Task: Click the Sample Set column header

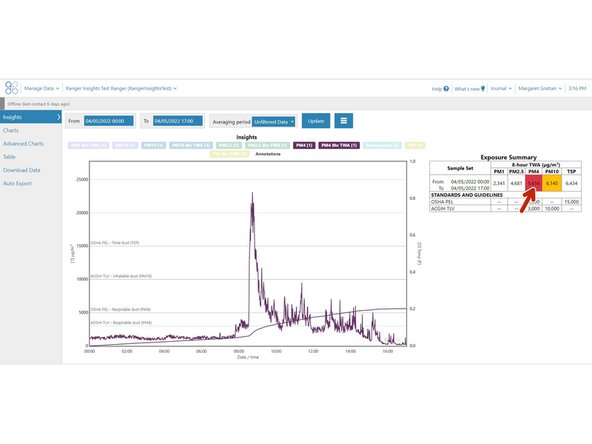Action: click(460, 168)
